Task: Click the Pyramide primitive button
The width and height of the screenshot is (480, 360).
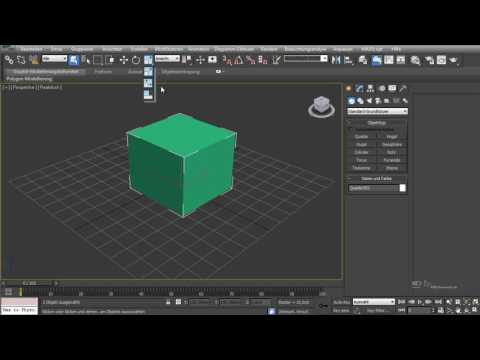Action: pos(392,160)
